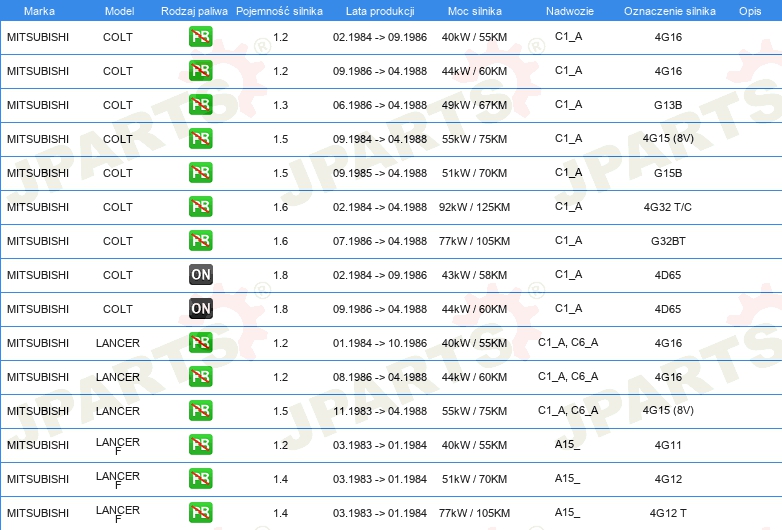Click petrol icon in LANCER 11.1983 row
Screen dimensions: 782x530
coord(200,410)
